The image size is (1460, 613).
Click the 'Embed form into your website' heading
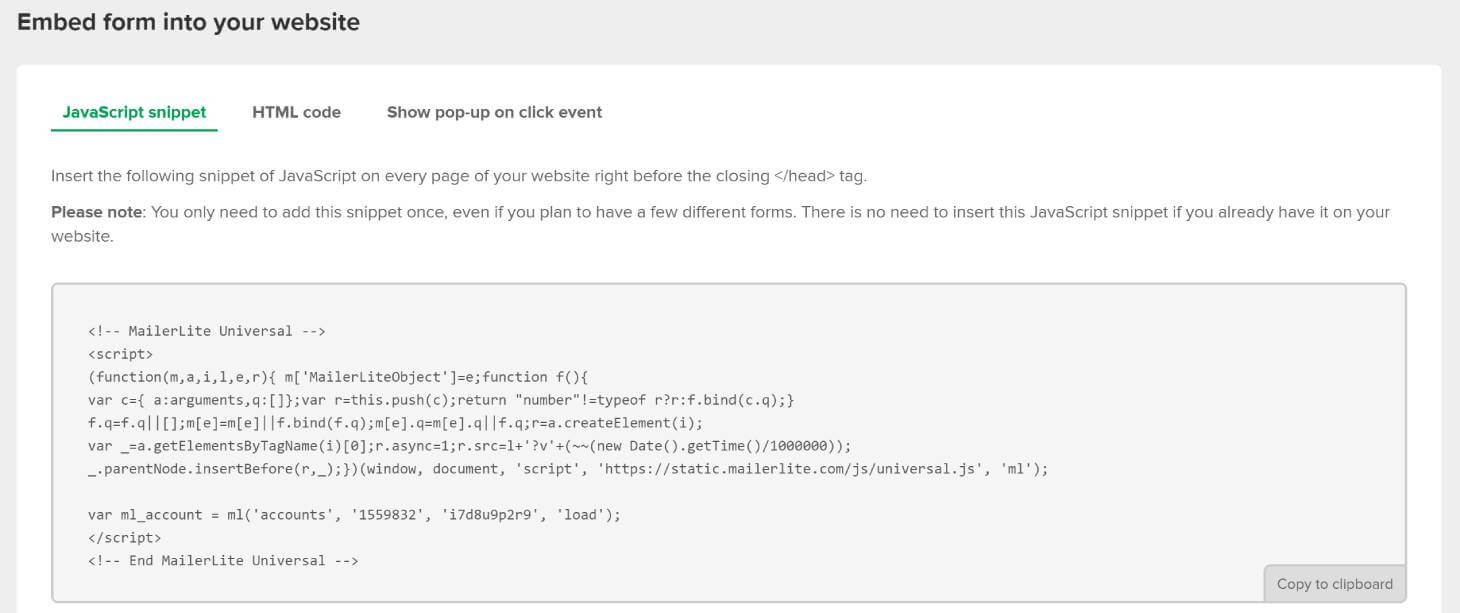coord(188,22)
